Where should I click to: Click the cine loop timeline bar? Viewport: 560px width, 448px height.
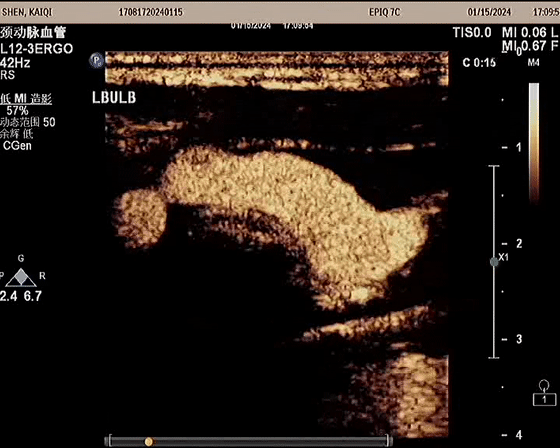pyautogui.click(x=249, y=441)
